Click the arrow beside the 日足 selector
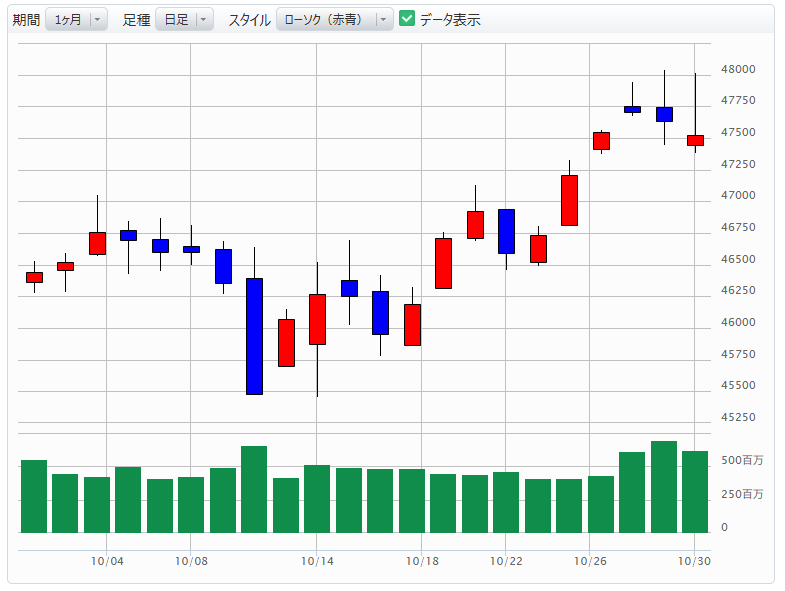 (x=204, y=19)
